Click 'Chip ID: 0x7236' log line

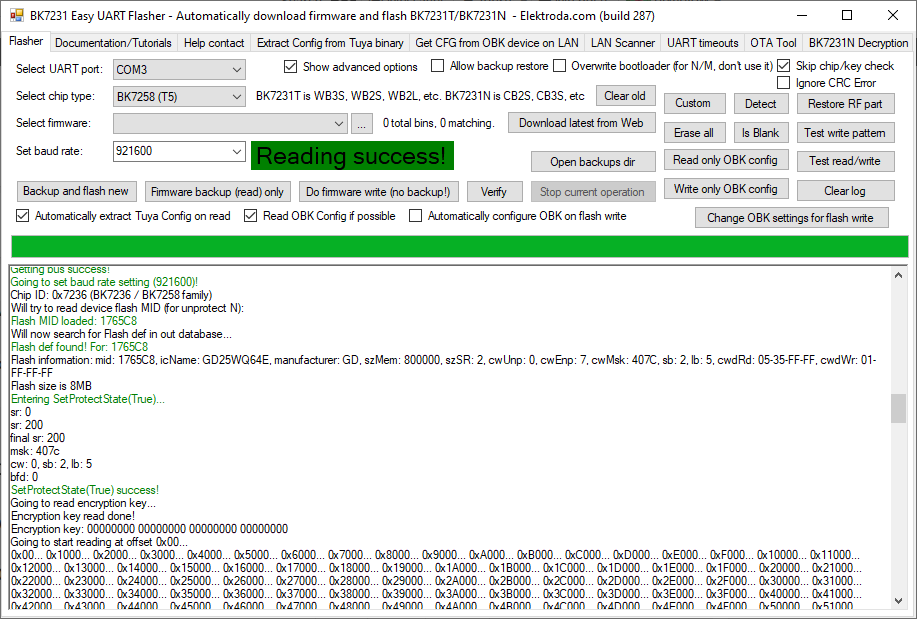pos(111,295)
